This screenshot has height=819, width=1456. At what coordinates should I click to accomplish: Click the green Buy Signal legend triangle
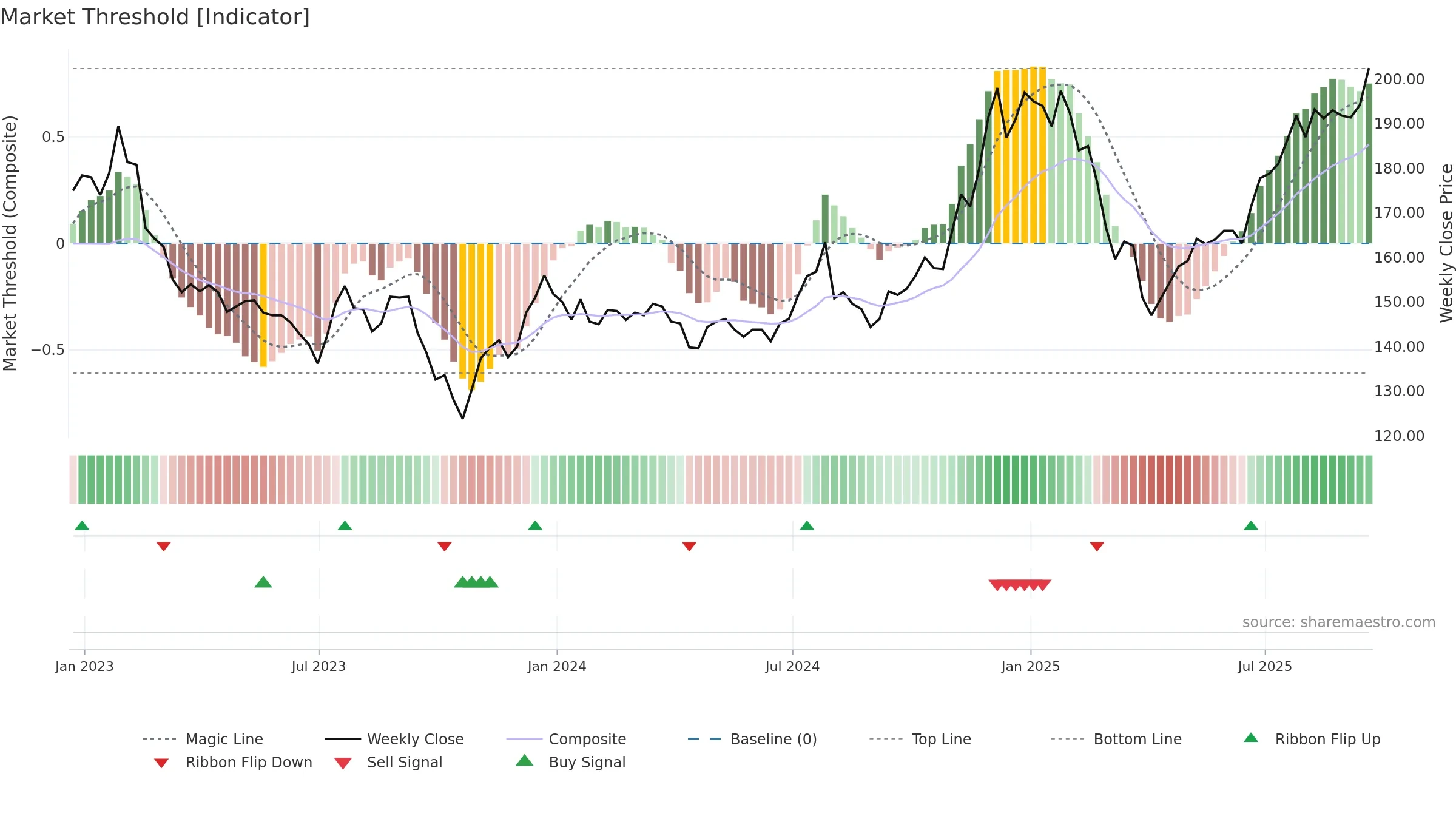(x=524, y=760)
